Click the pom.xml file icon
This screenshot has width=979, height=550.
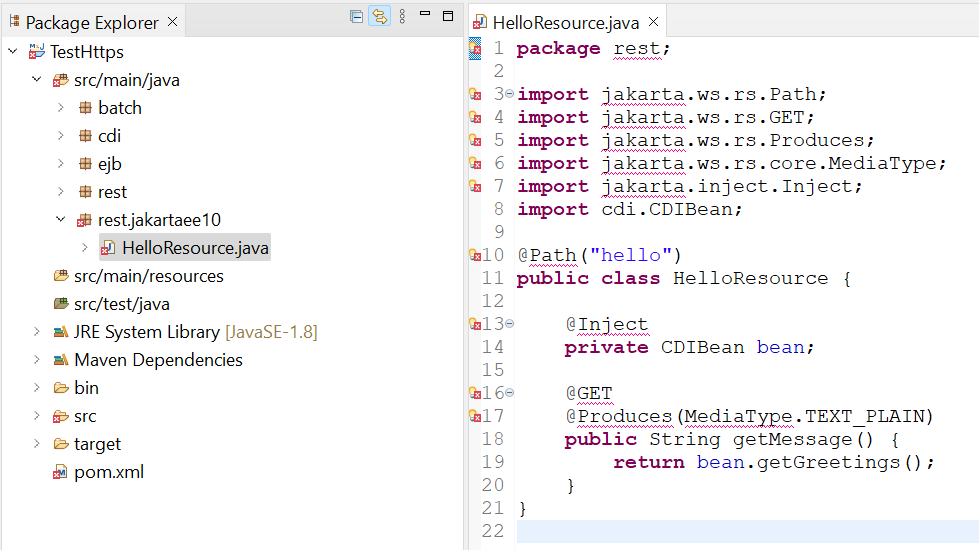coord(60,472)
